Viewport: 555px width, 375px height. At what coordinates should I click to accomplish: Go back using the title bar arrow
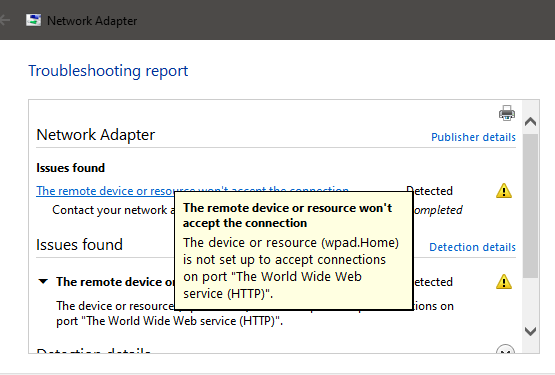click(x=5, y=21)
